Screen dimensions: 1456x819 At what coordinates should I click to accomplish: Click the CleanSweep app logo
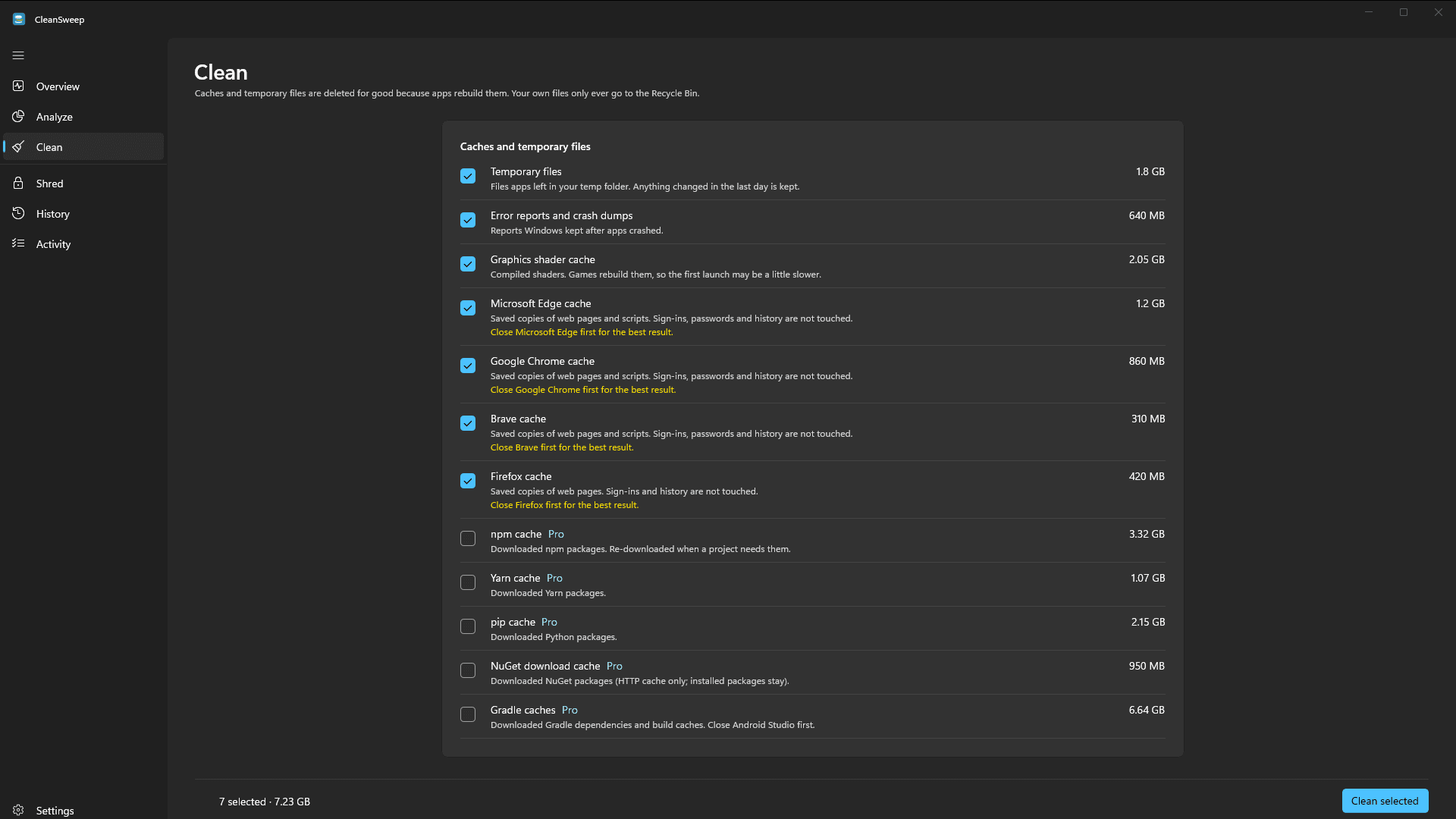(x=19, y=19)
